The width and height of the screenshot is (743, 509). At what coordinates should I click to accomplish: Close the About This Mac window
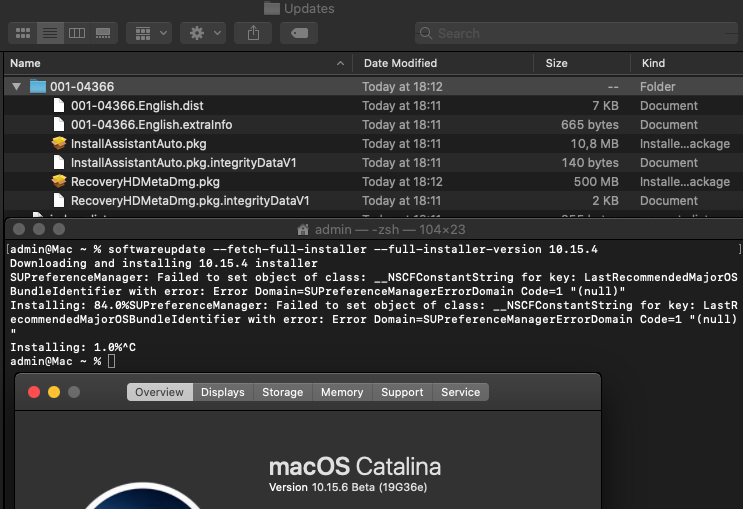click(x=34, y=392)
